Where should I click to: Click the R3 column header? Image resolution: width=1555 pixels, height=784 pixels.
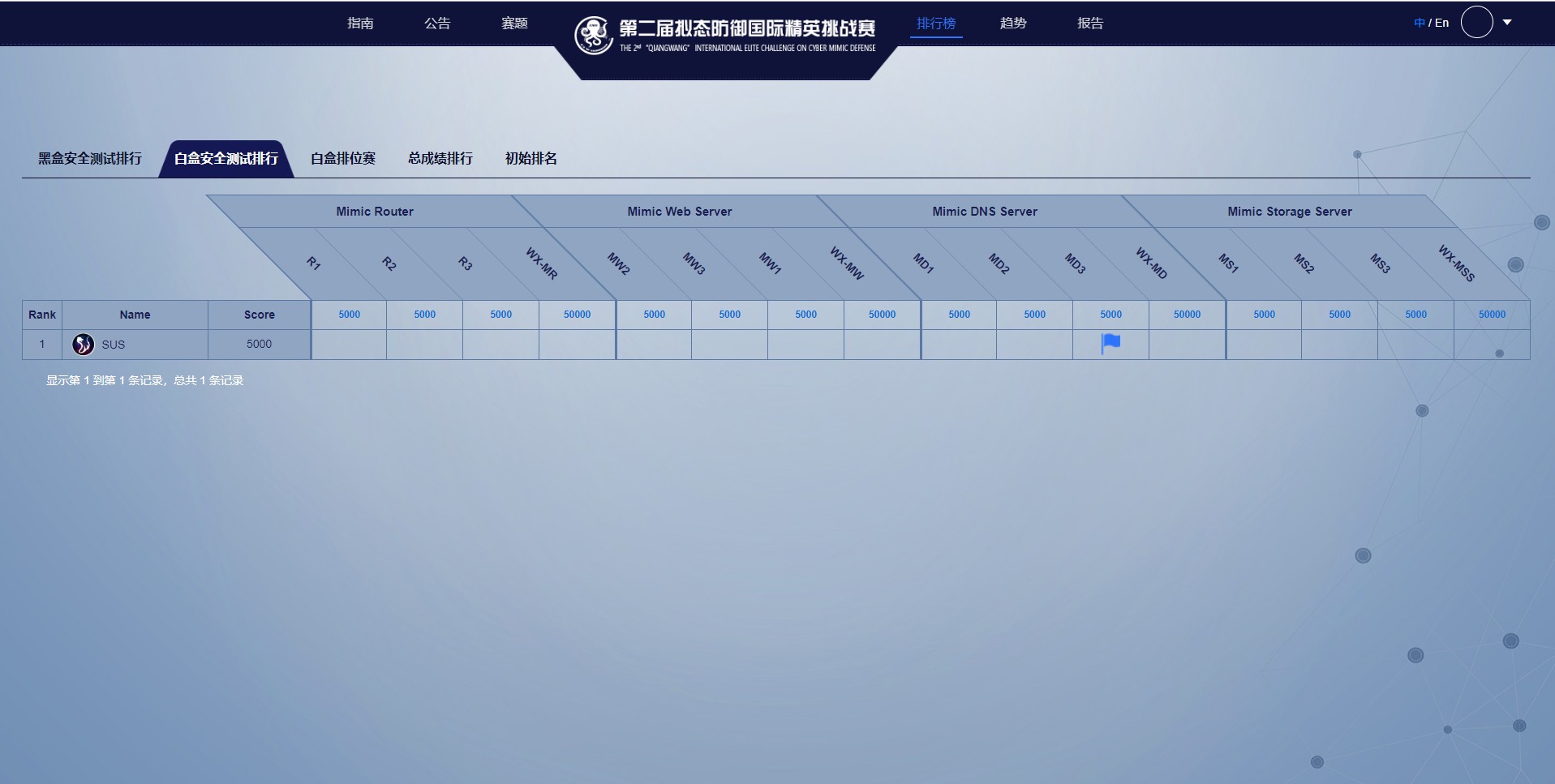[465, 263]
